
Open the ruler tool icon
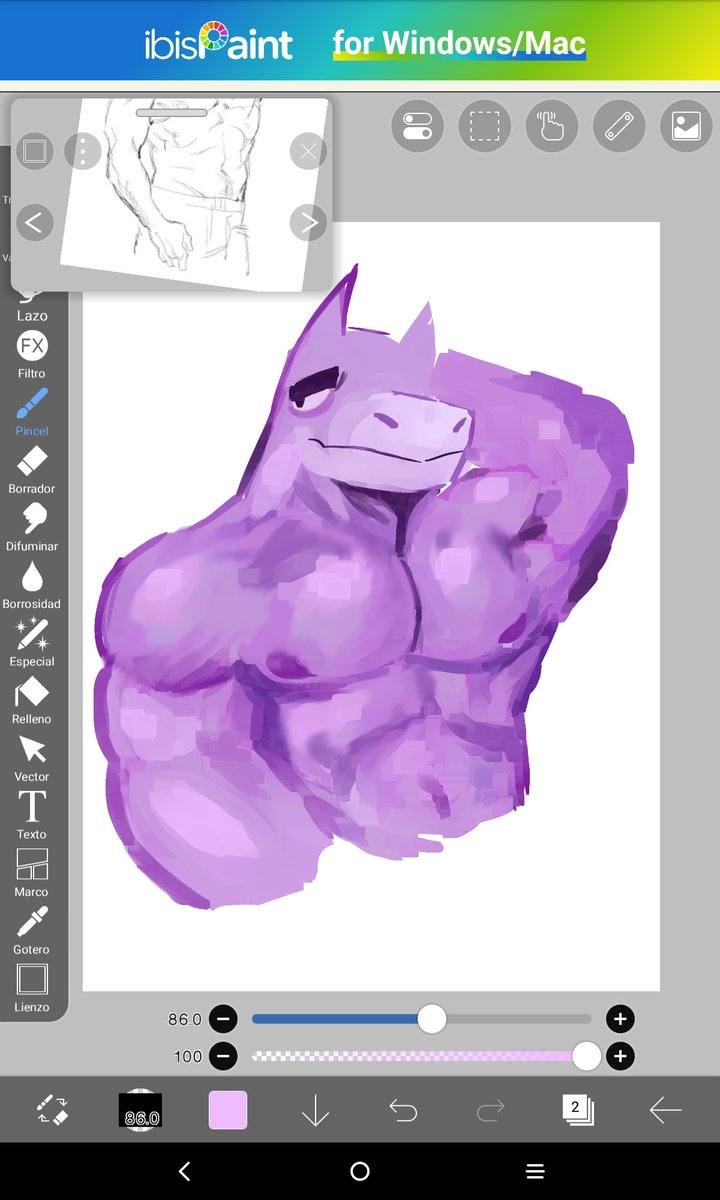coord(619,126)
